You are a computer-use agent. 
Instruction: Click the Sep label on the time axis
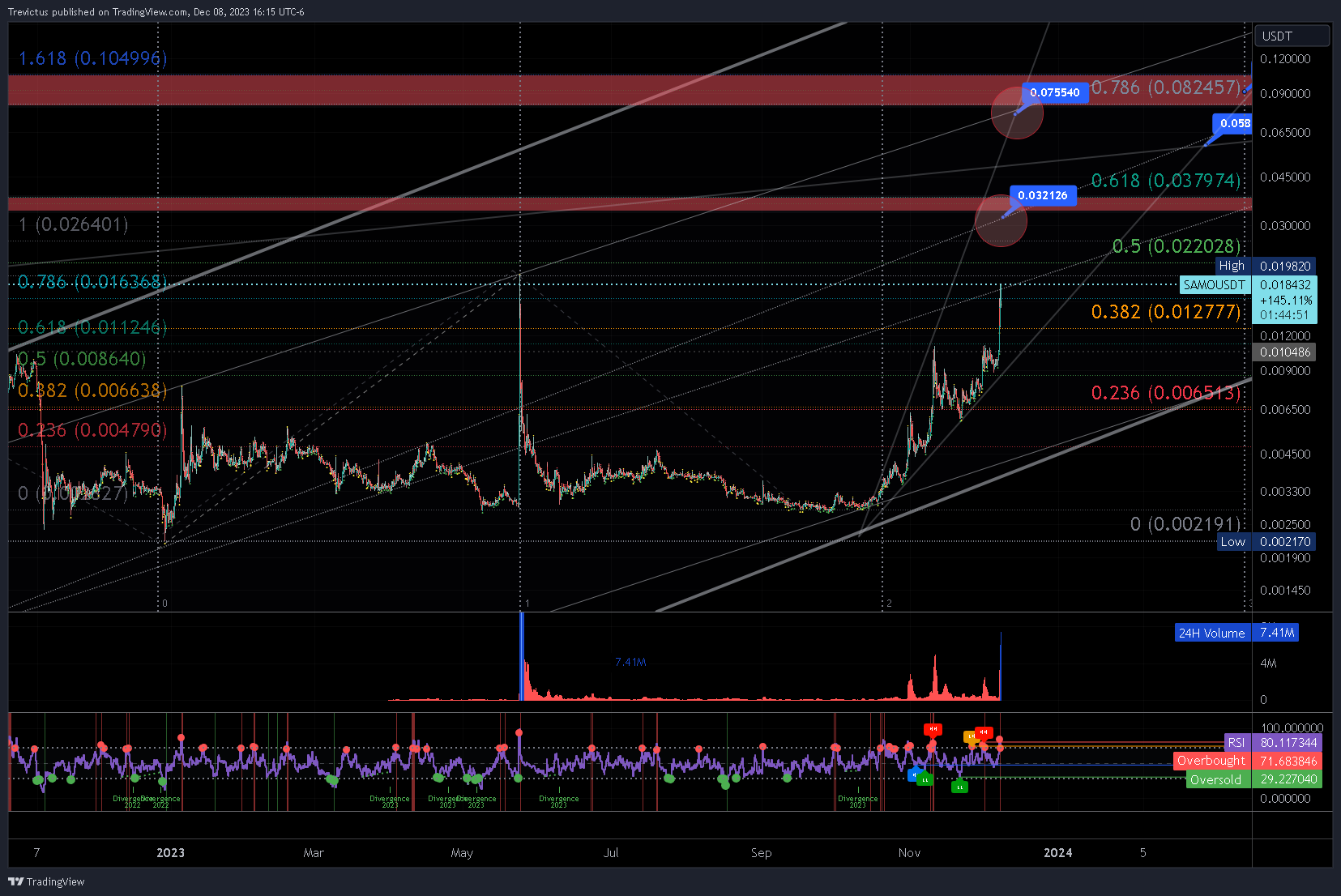761,852
